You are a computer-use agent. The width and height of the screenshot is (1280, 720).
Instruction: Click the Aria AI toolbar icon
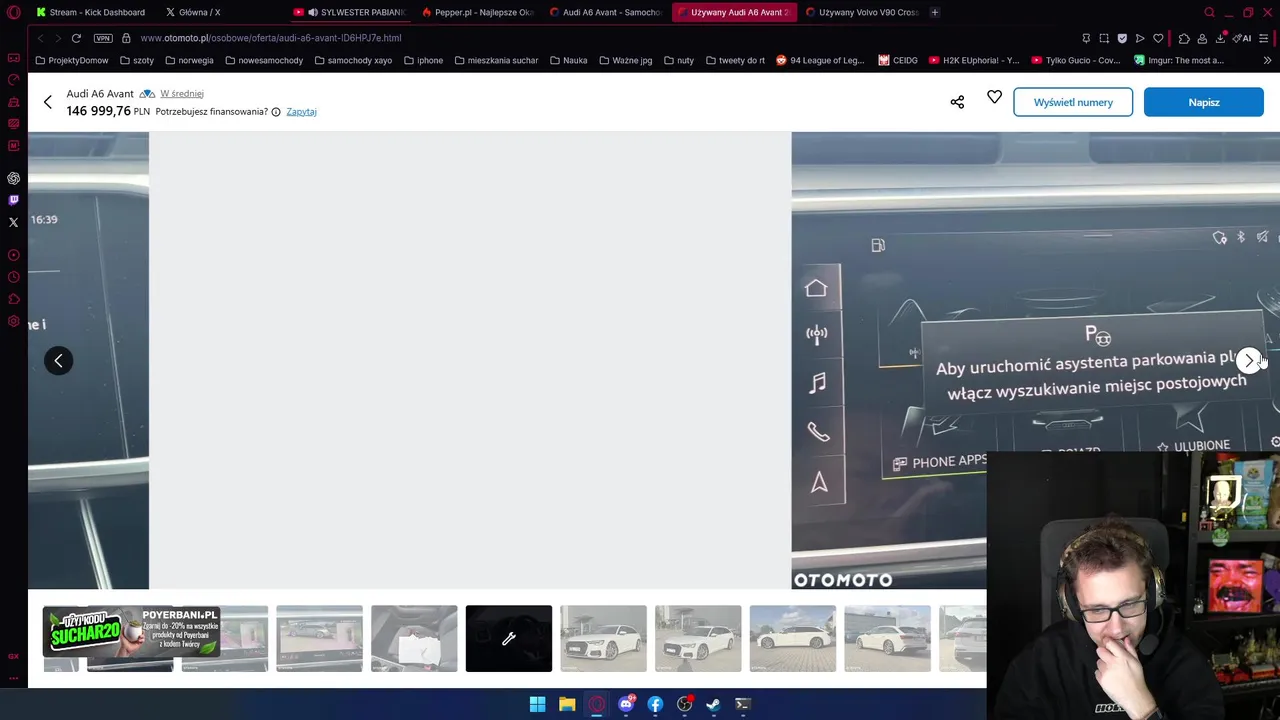[1242, 38]
